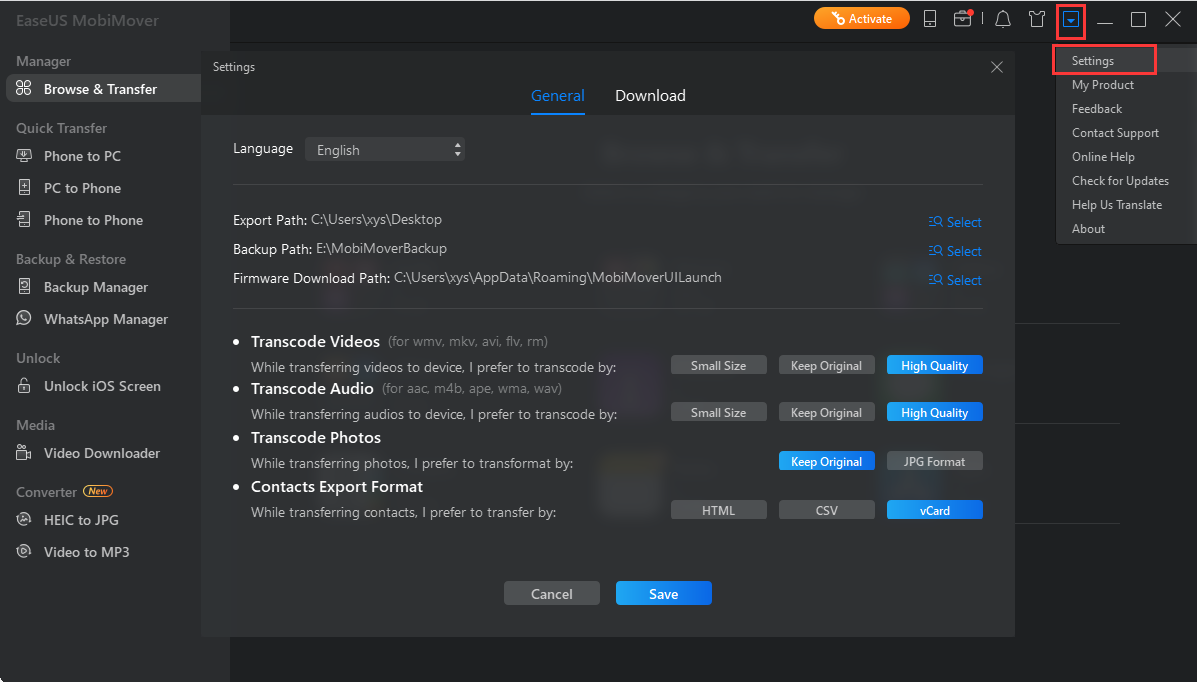Click the orange Activate button
The width and height of the screenshot is (1197, 682).
click(x=861, y=19)
